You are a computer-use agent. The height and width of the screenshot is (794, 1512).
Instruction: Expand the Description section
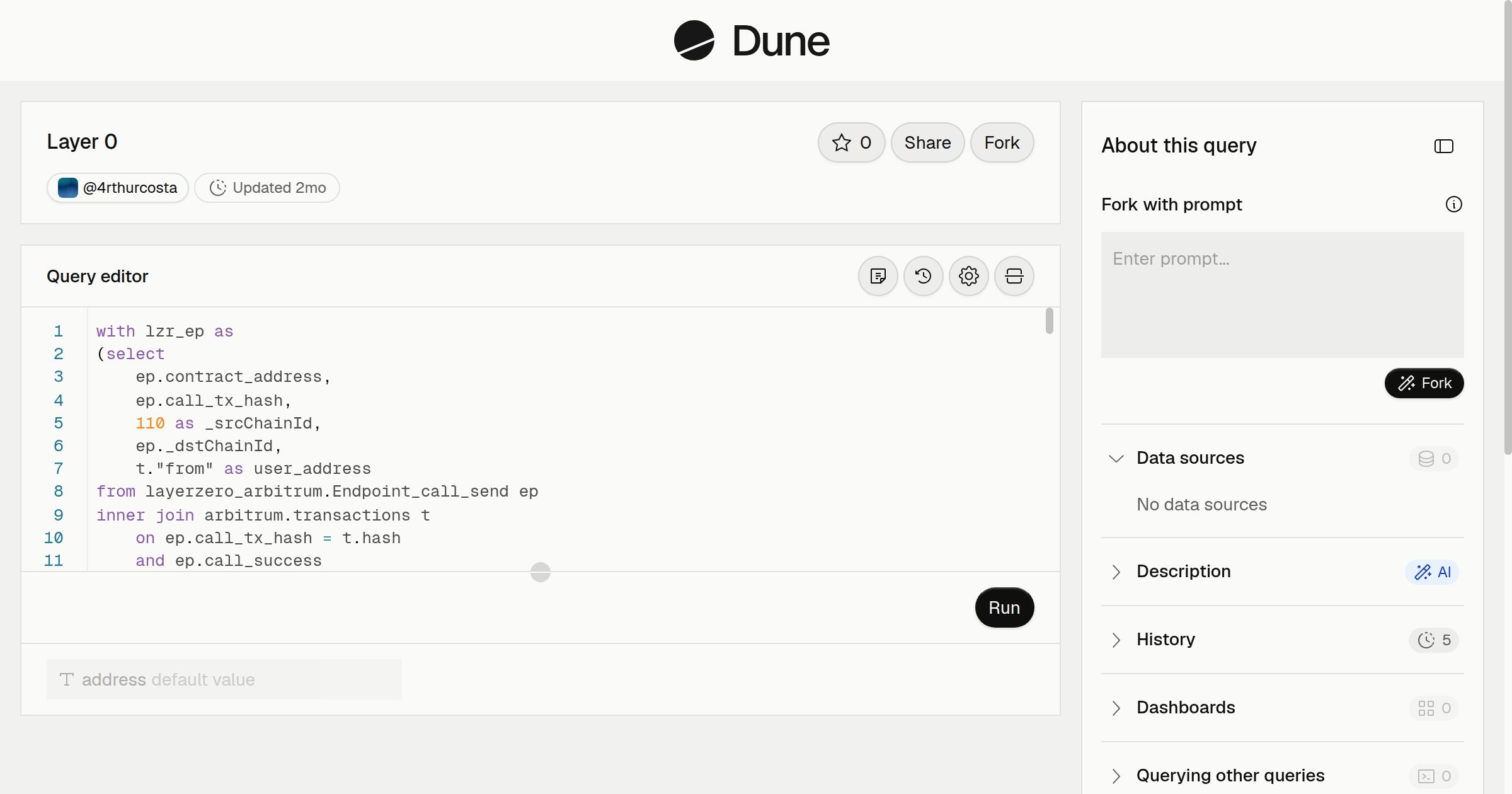coord(1116,572)
